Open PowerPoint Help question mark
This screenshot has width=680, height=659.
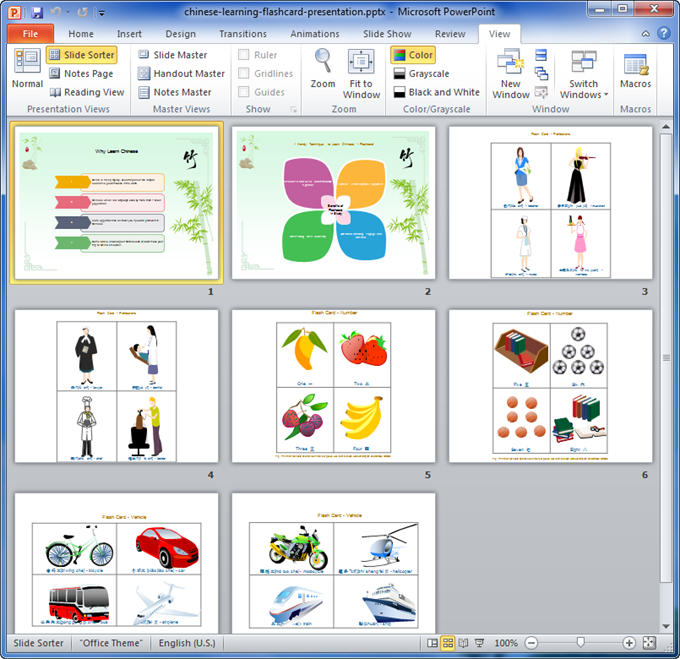pyautogui.click(x=664, y=33)
